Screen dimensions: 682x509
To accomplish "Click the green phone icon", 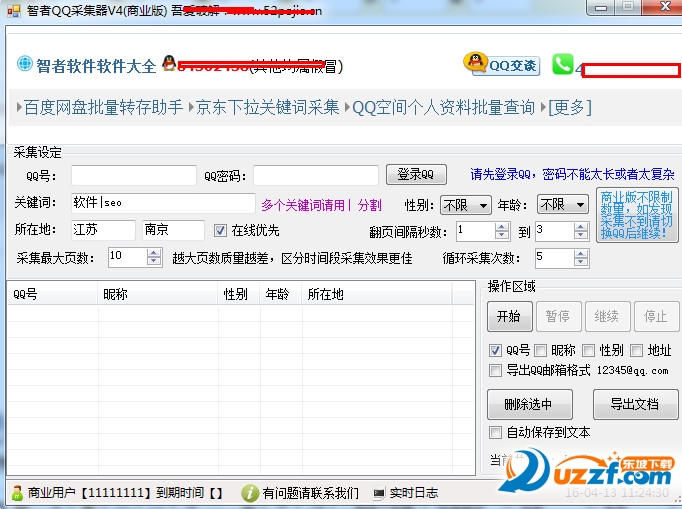I will tap(563, 64).
